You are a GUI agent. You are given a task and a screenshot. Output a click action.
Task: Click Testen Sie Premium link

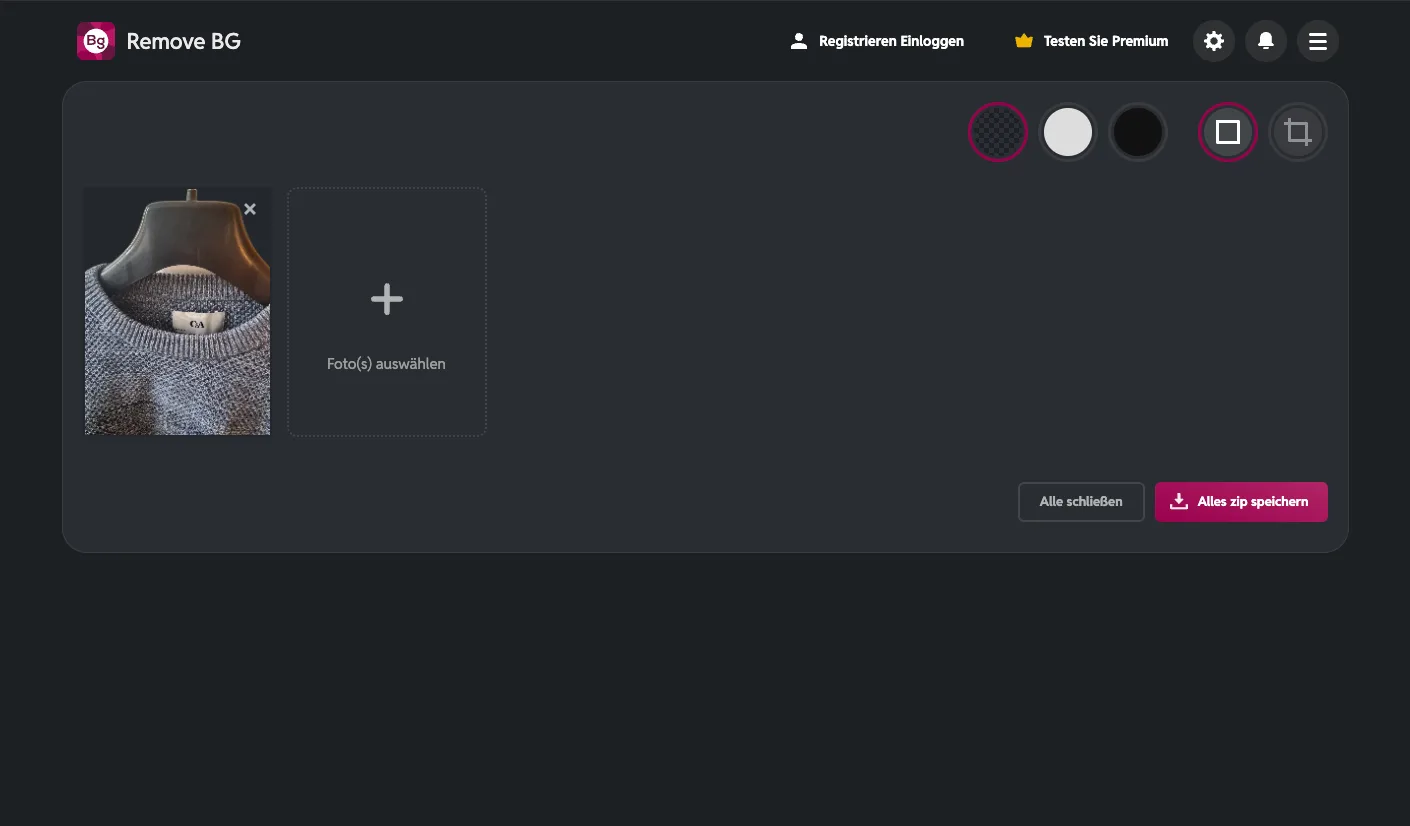click(1106, 41)
